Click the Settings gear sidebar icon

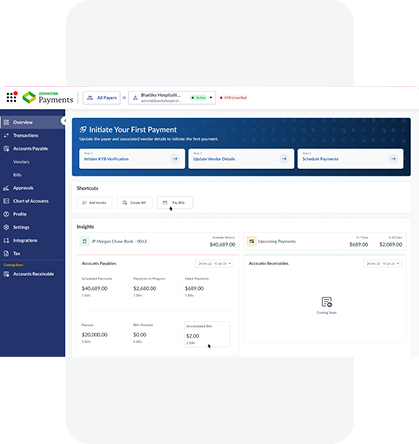coord(6,227)
